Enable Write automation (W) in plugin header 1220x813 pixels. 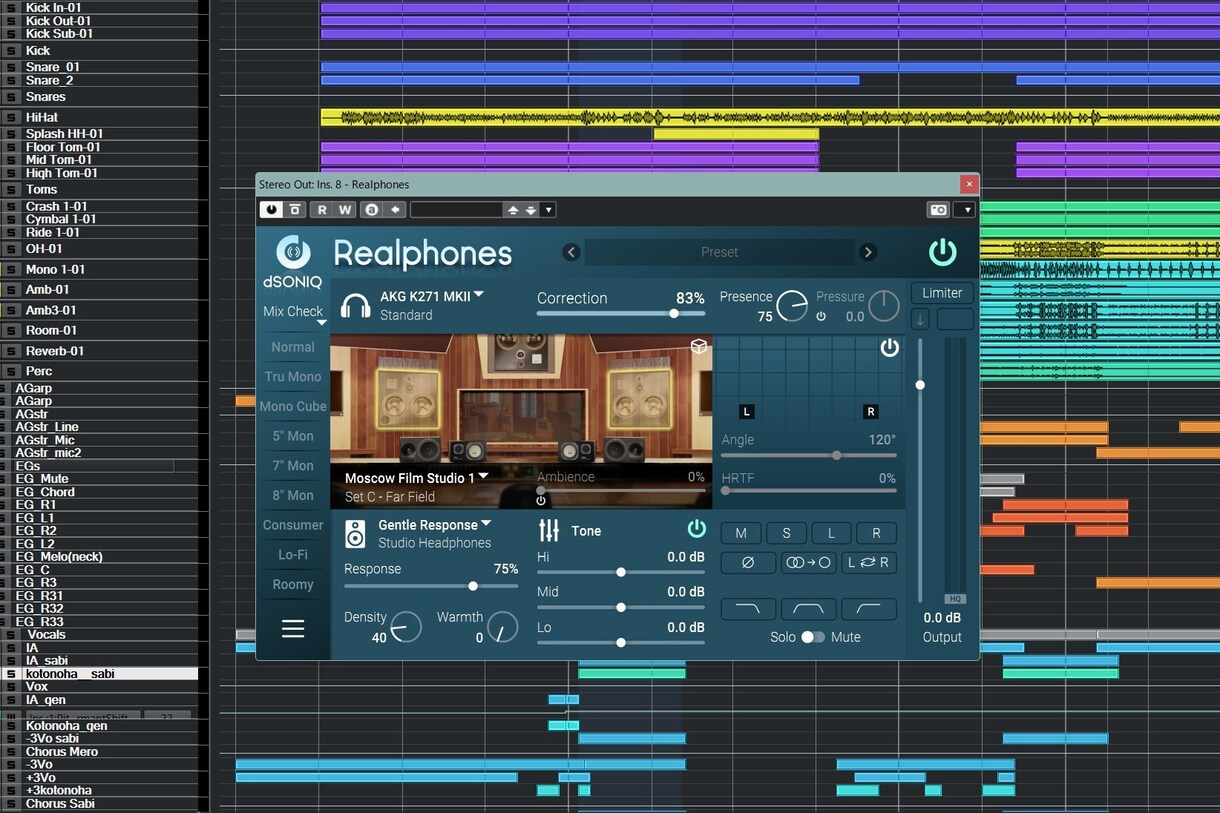tap(345, 210)
